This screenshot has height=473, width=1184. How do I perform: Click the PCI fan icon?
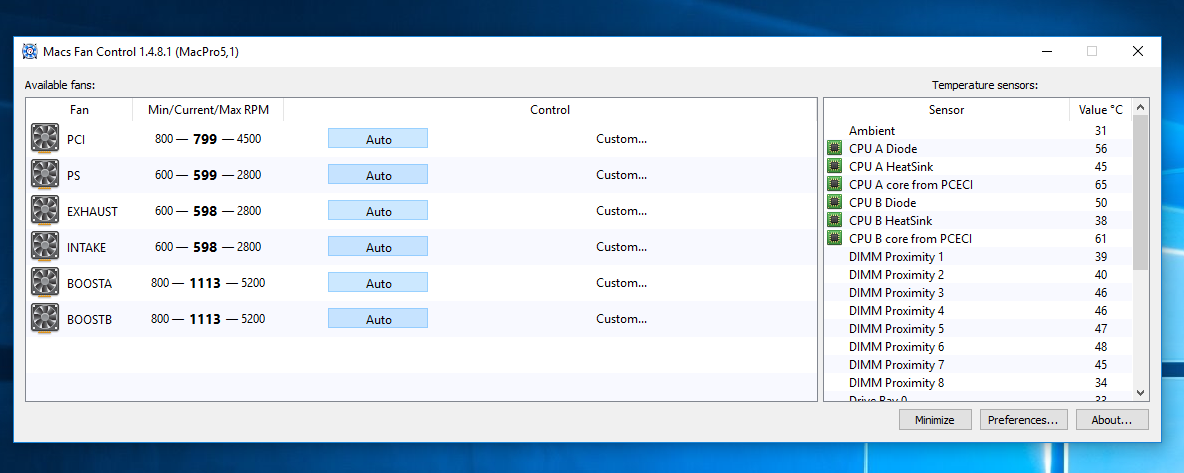click(45, 139)
